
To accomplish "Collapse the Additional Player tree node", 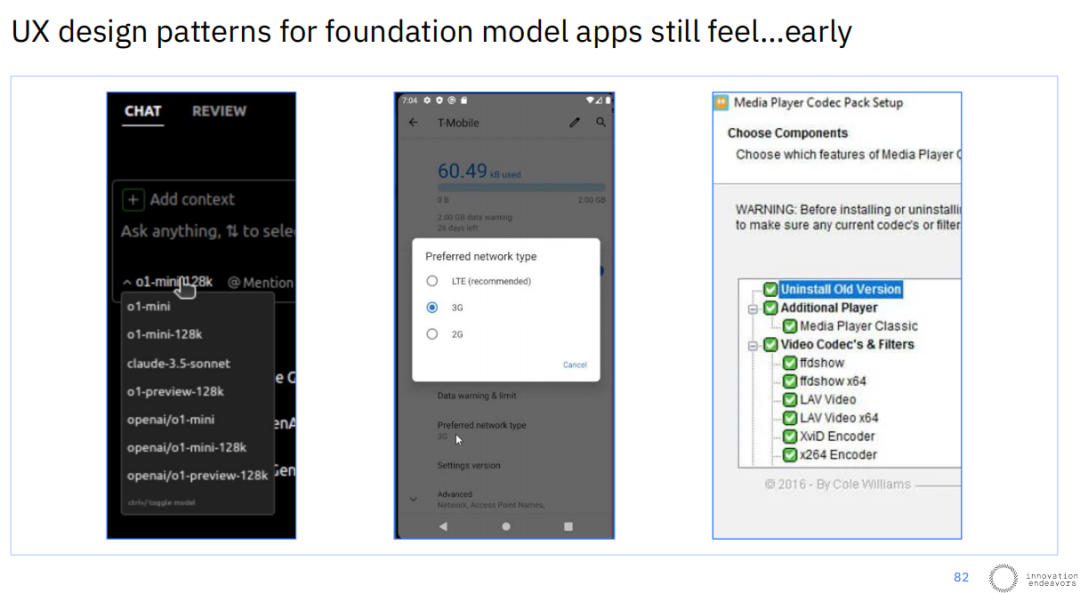I will pyautogui.click(x=753, y=309).
